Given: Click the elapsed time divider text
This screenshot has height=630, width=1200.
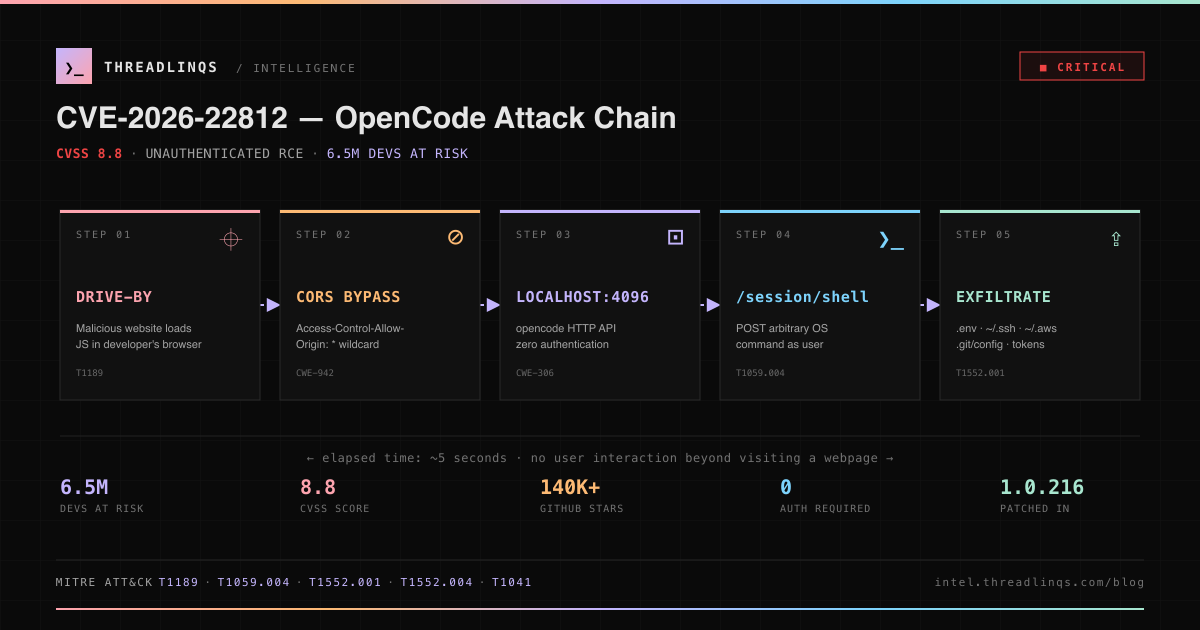Looking at the screenshot, I should [598, 457].
